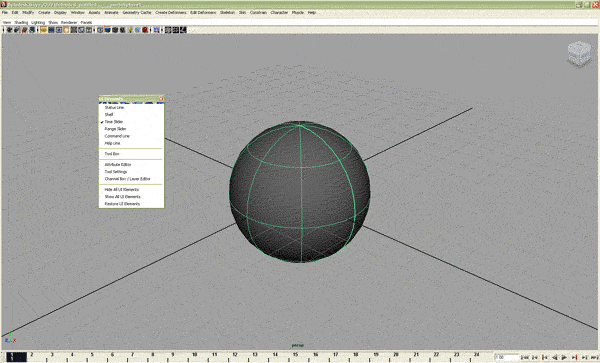Click the bookmarks icon in panel toolbar

point(24,29)
